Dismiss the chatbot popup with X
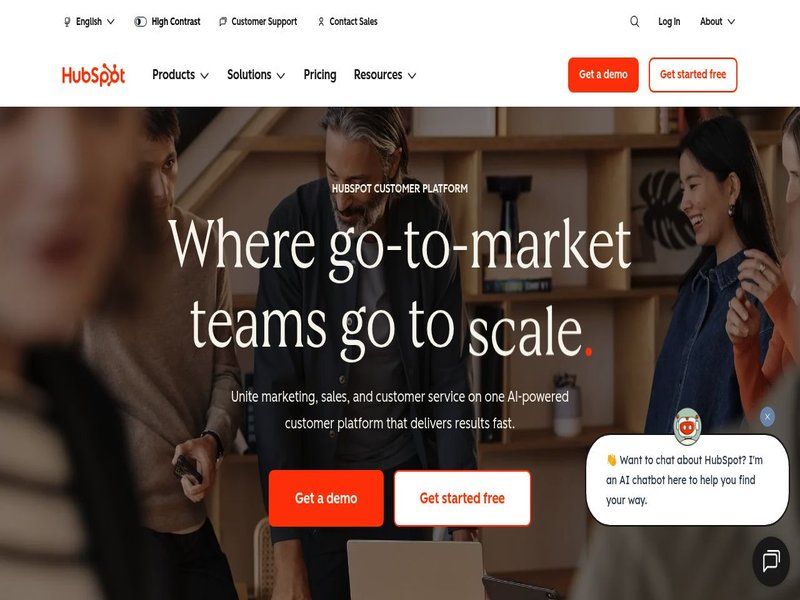Viewport: 800px width, 600px height. (x=767, y=417)
